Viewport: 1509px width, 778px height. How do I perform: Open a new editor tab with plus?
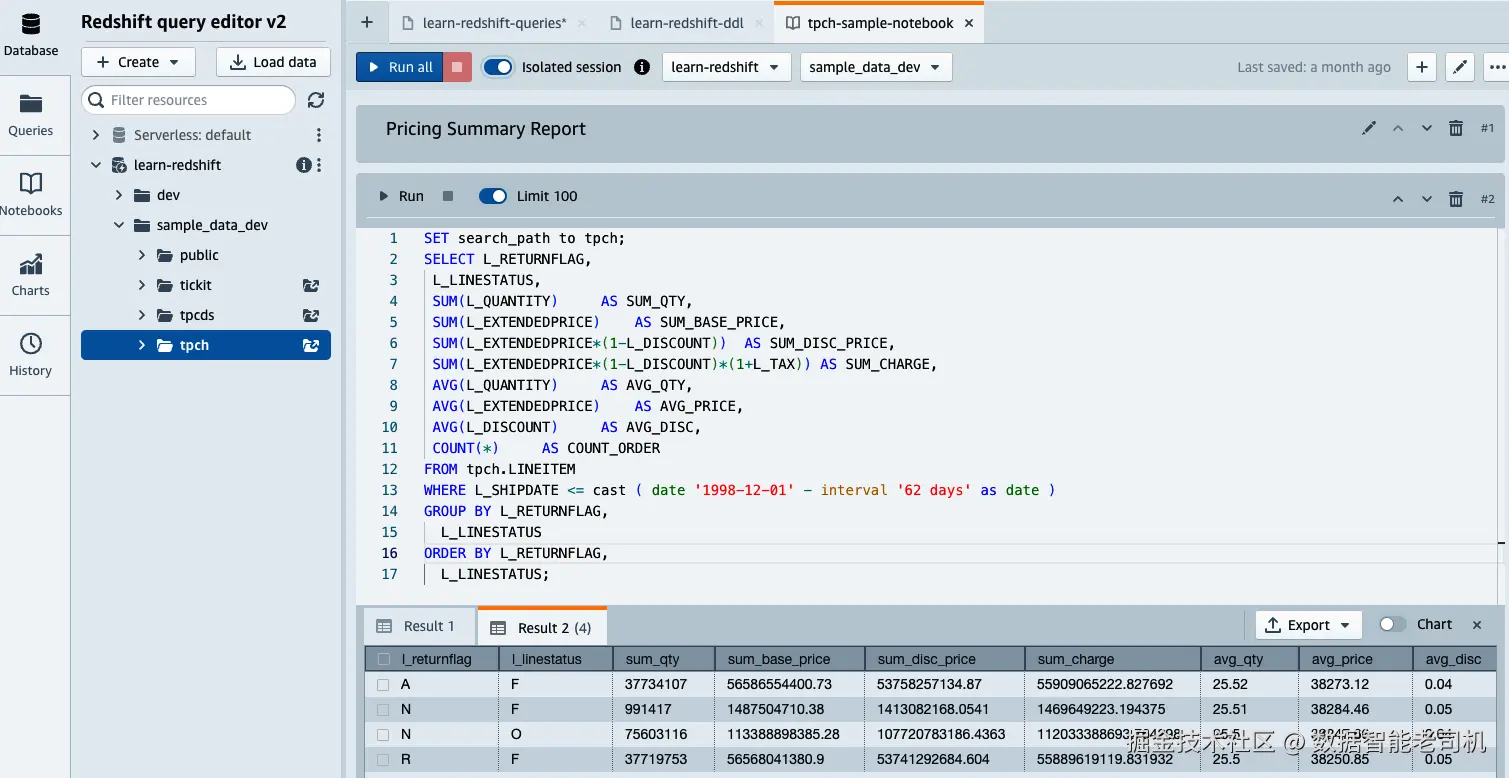367,23
